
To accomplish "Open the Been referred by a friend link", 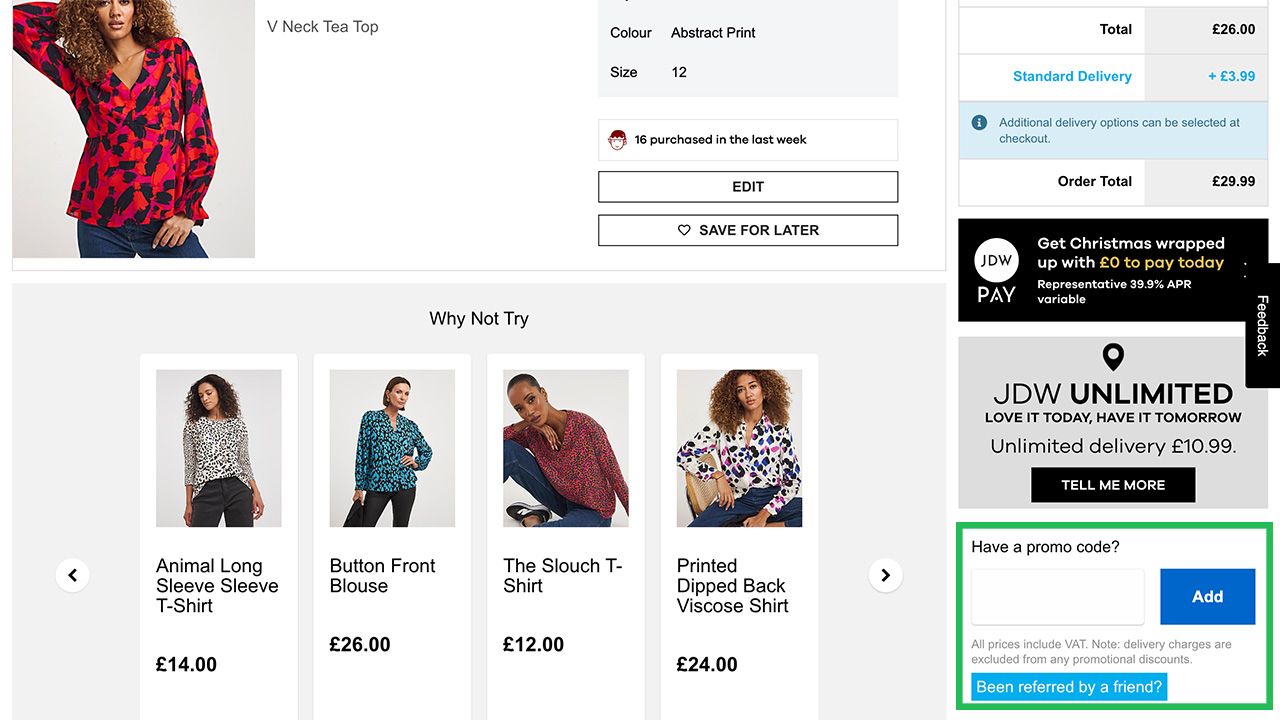I will coord(1069,687).
